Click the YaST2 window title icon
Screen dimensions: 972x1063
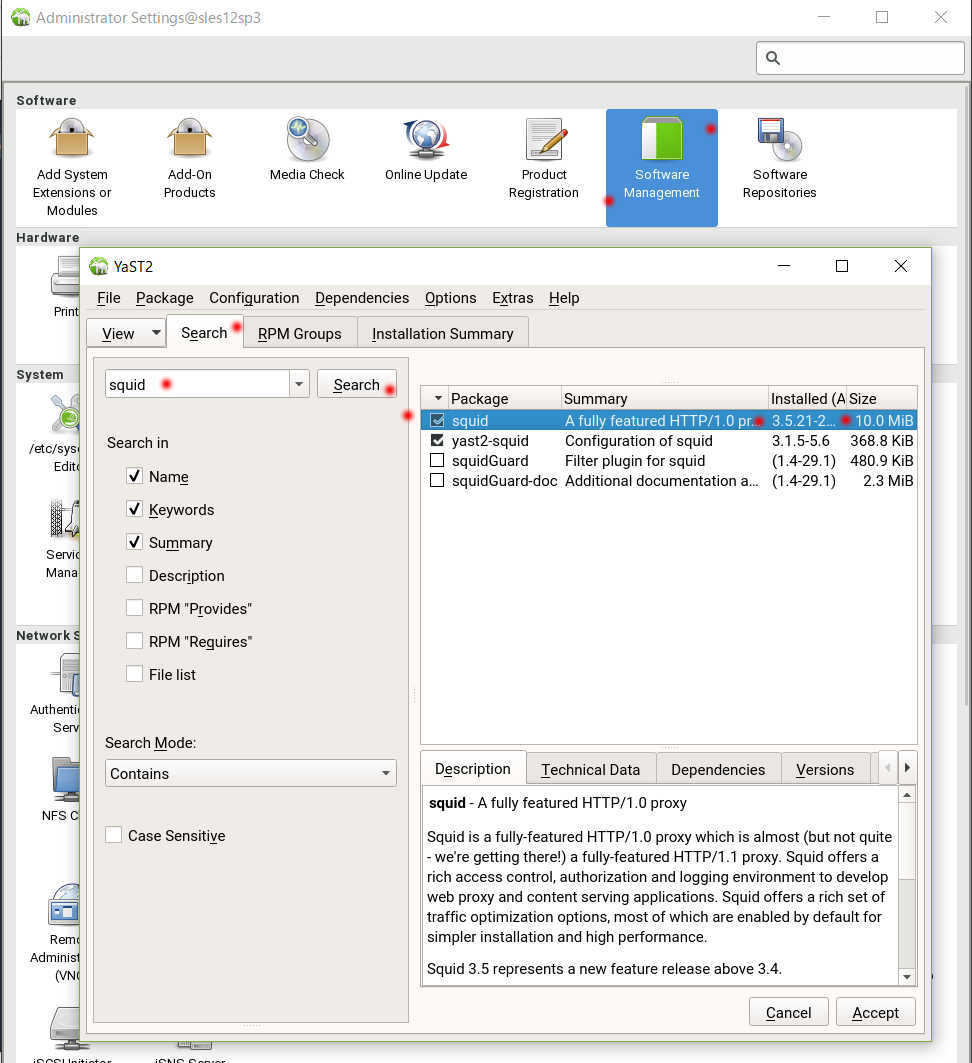pos(98,266)
